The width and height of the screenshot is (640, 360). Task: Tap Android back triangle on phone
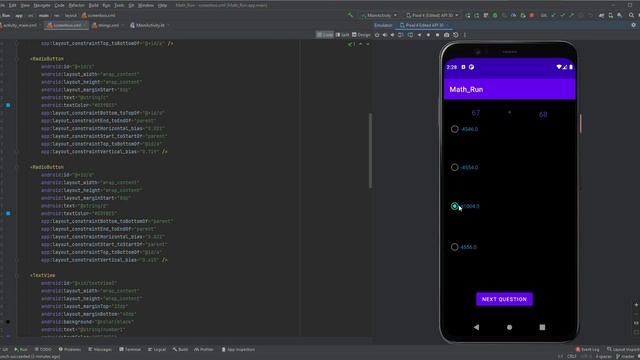point(476,327)
